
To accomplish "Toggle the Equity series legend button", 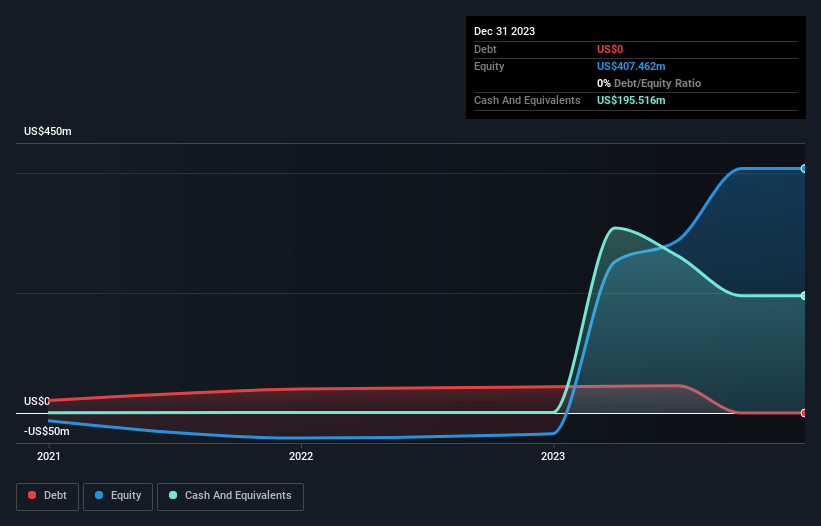I will [x=118, y=496].
